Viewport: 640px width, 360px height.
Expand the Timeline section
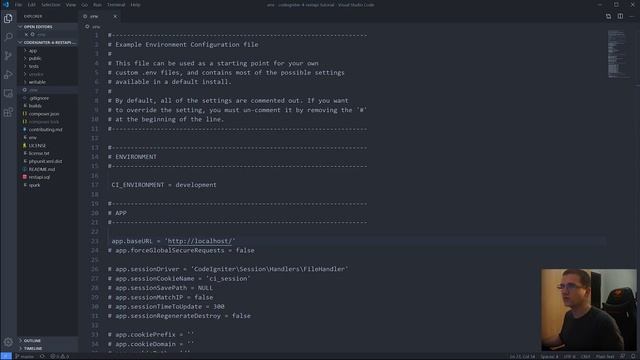(x=48, y=348)
